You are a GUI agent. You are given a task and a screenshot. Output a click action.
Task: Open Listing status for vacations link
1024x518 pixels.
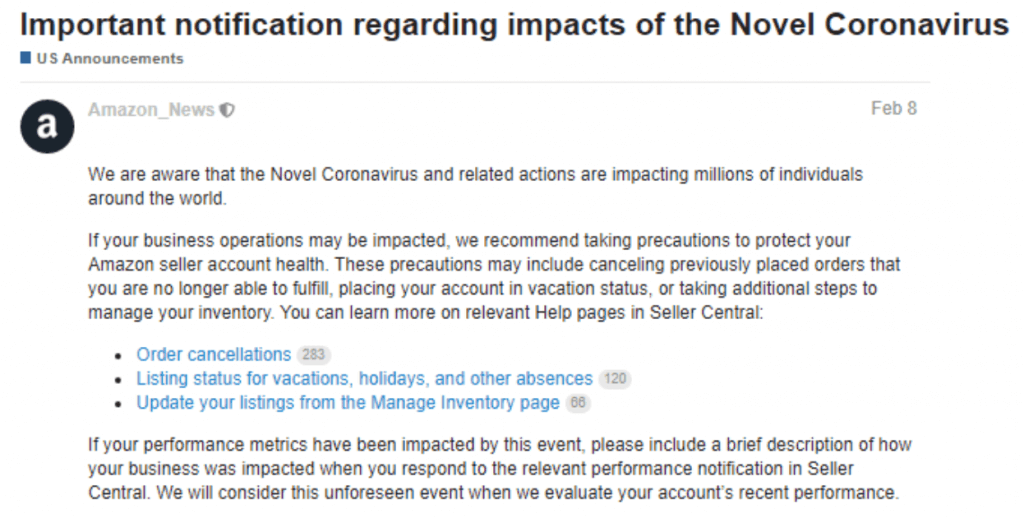pos(364,379)
